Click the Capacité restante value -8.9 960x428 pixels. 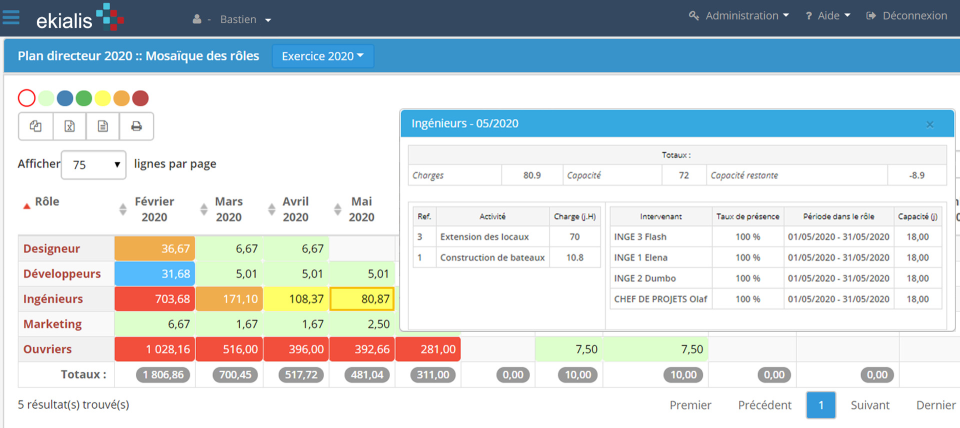point(917,175)
